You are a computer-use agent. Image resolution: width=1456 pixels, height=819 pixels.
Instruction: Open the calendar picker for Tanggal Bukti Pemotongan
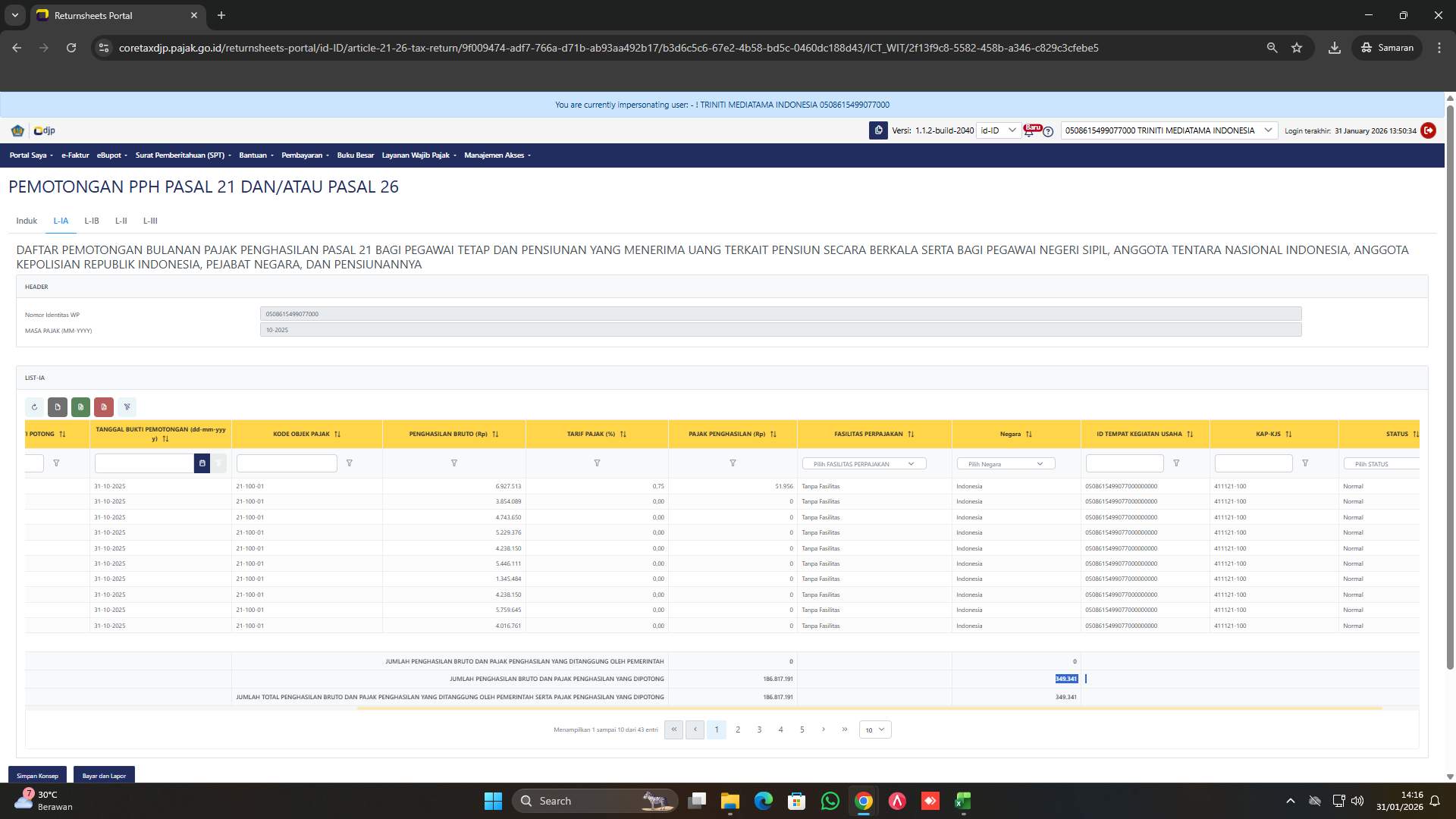pos(202,463)
